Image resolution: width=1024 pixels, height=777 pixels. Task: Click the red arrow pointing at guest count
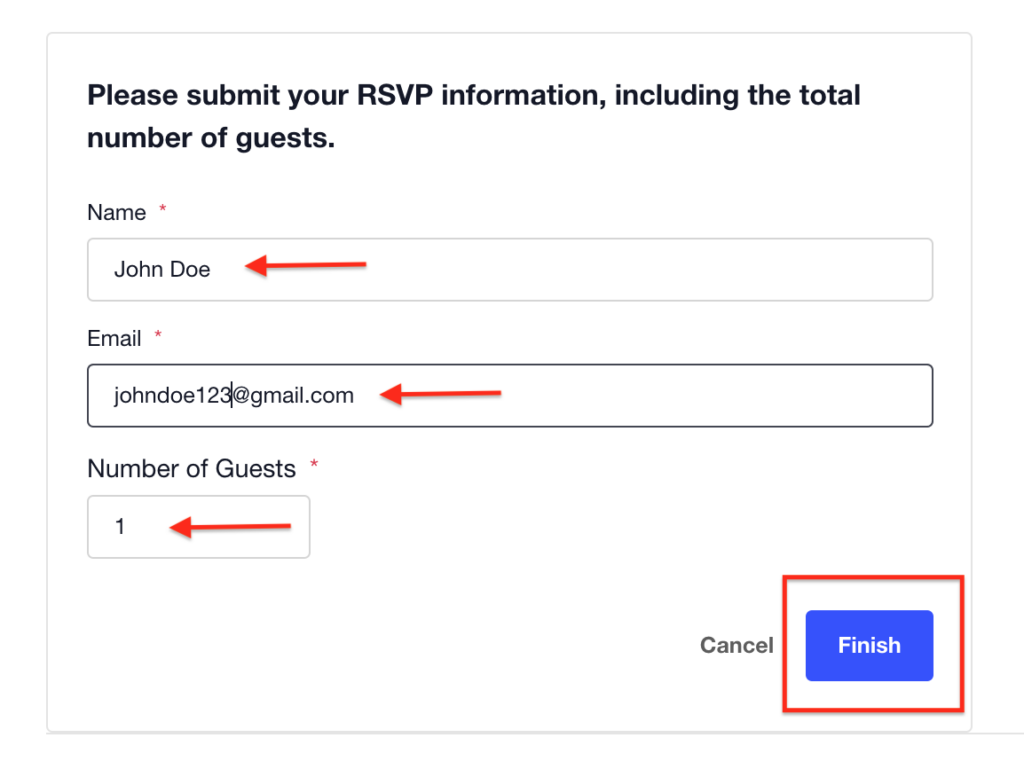tap(229, 527)
